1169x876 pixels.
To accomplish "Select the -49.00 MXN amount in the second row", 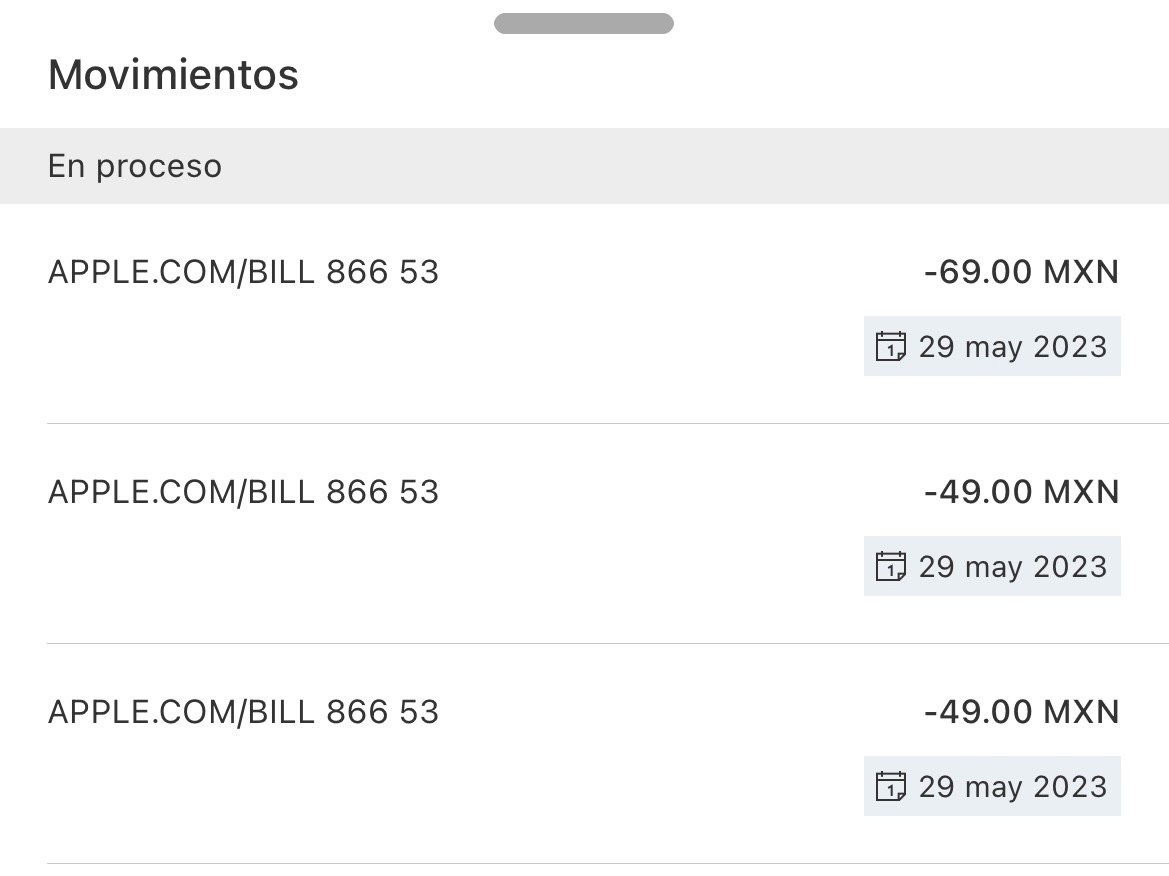I will [1021, 492].
